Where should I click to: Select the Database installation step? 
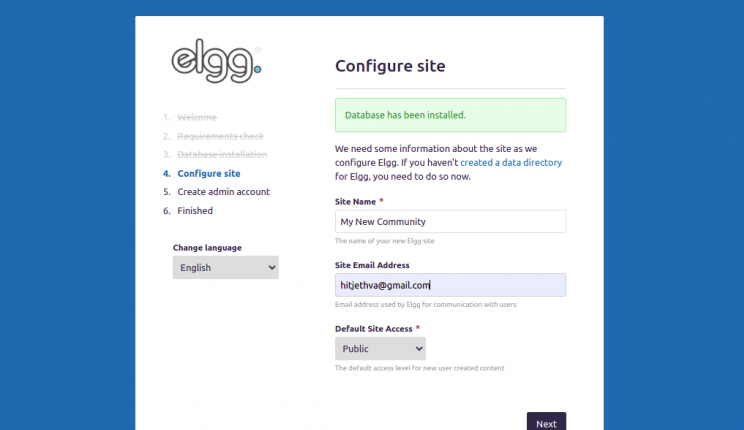coord(222,155)
